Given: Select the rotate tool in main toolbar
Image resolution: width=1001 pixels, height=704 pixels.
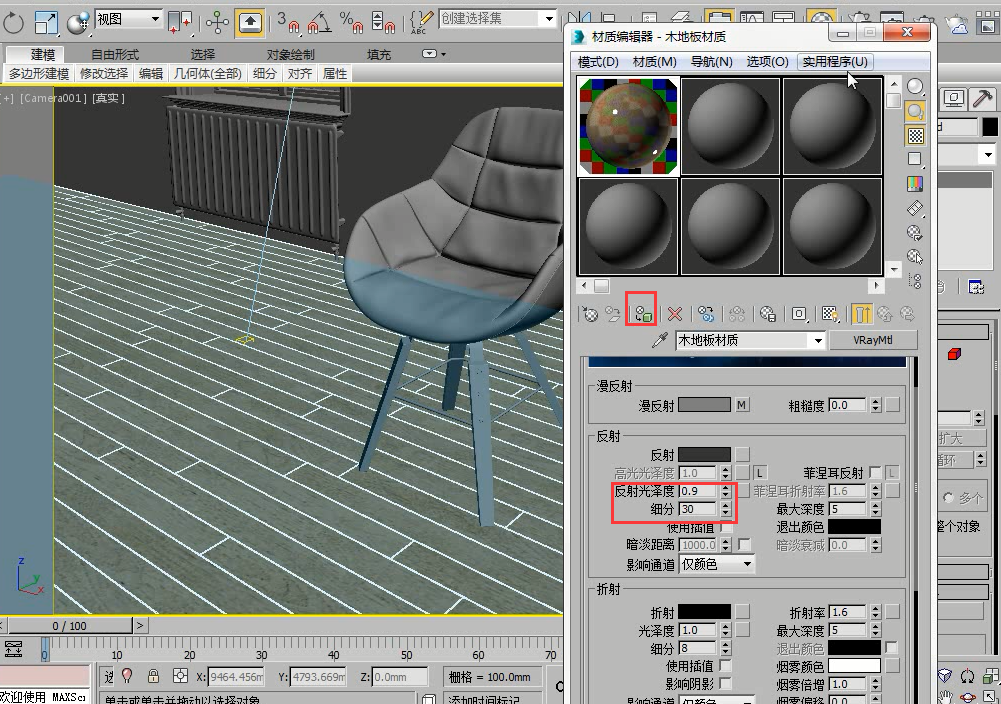Looking at the screenshot, I should [13, 23].
